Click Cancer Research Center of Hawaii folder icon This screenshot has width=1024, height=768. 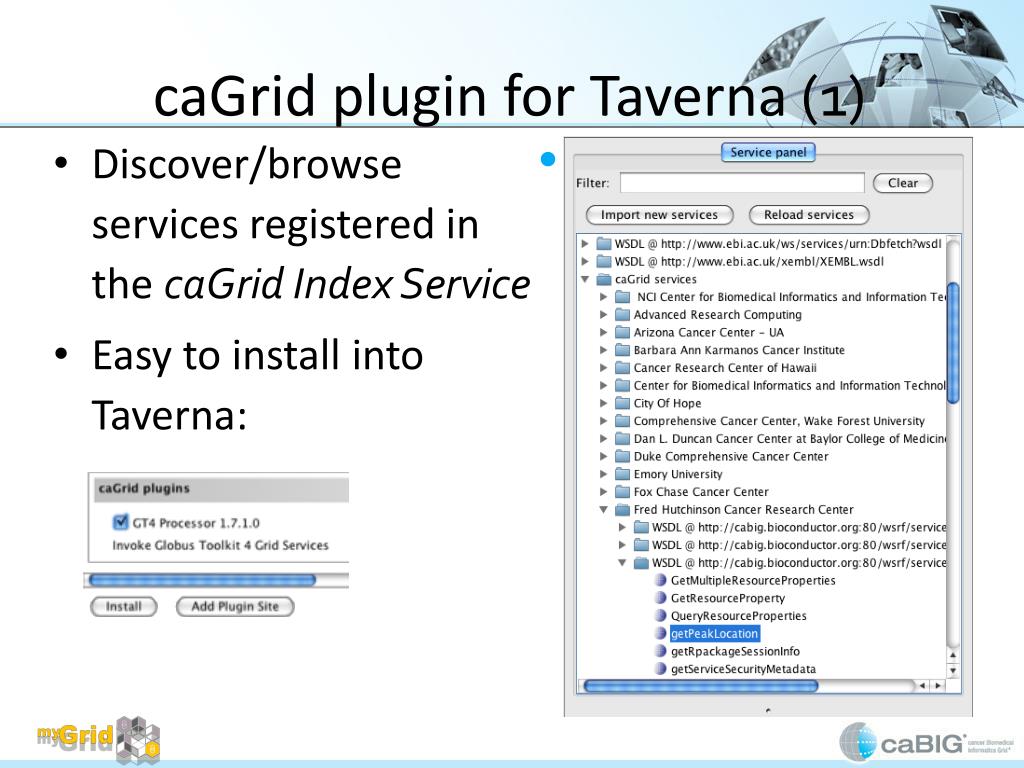[x=622, y=368]
